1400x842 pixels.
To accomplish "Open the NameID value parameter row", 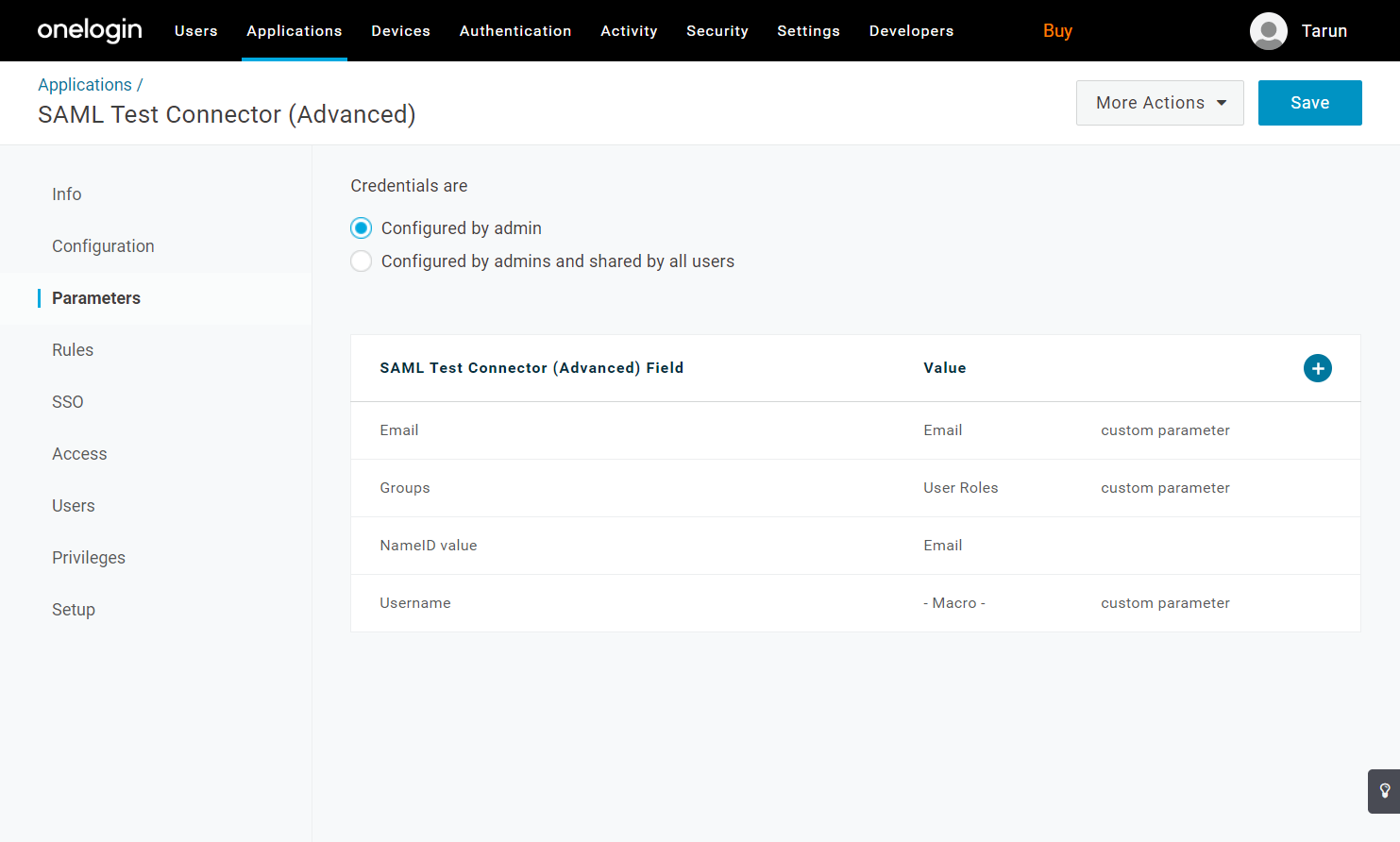I will coord(429,546).
